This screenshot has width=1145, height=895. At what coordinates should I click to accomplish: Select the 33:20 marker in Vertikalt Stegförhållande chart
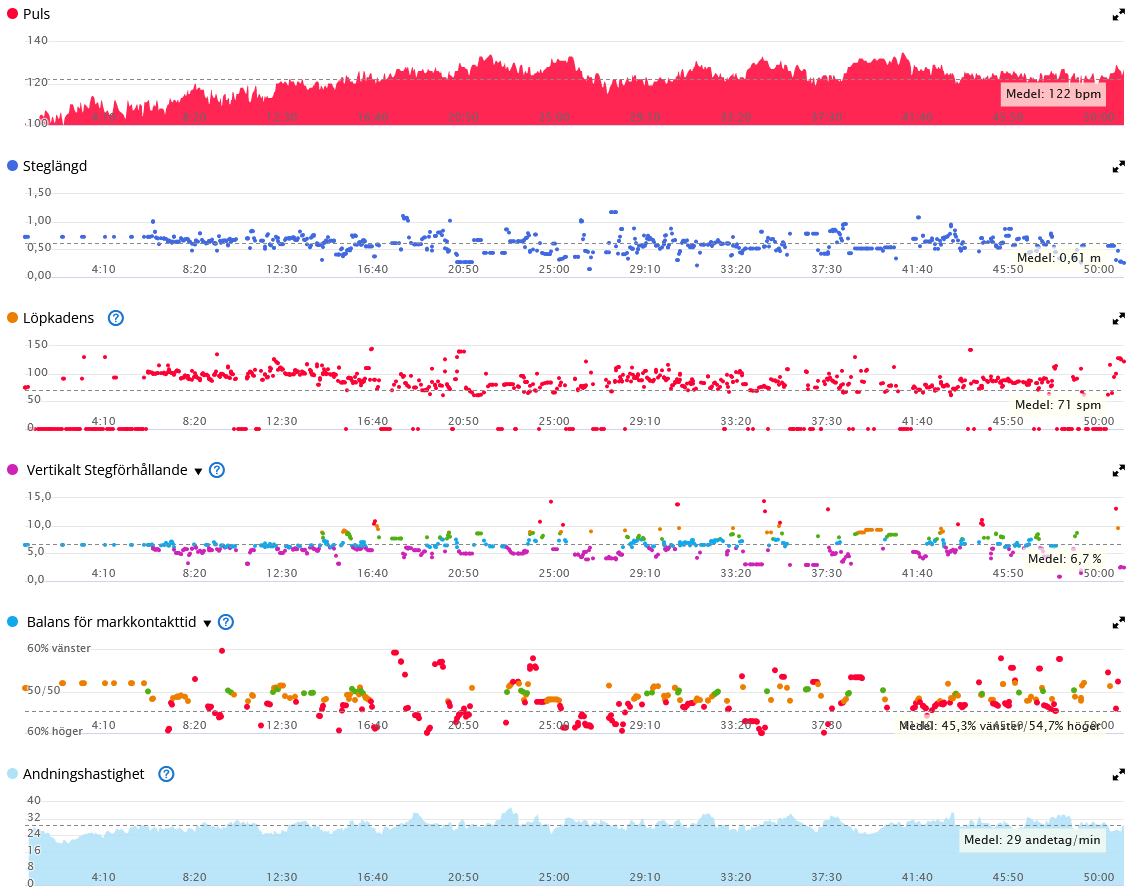coord(735,573)
